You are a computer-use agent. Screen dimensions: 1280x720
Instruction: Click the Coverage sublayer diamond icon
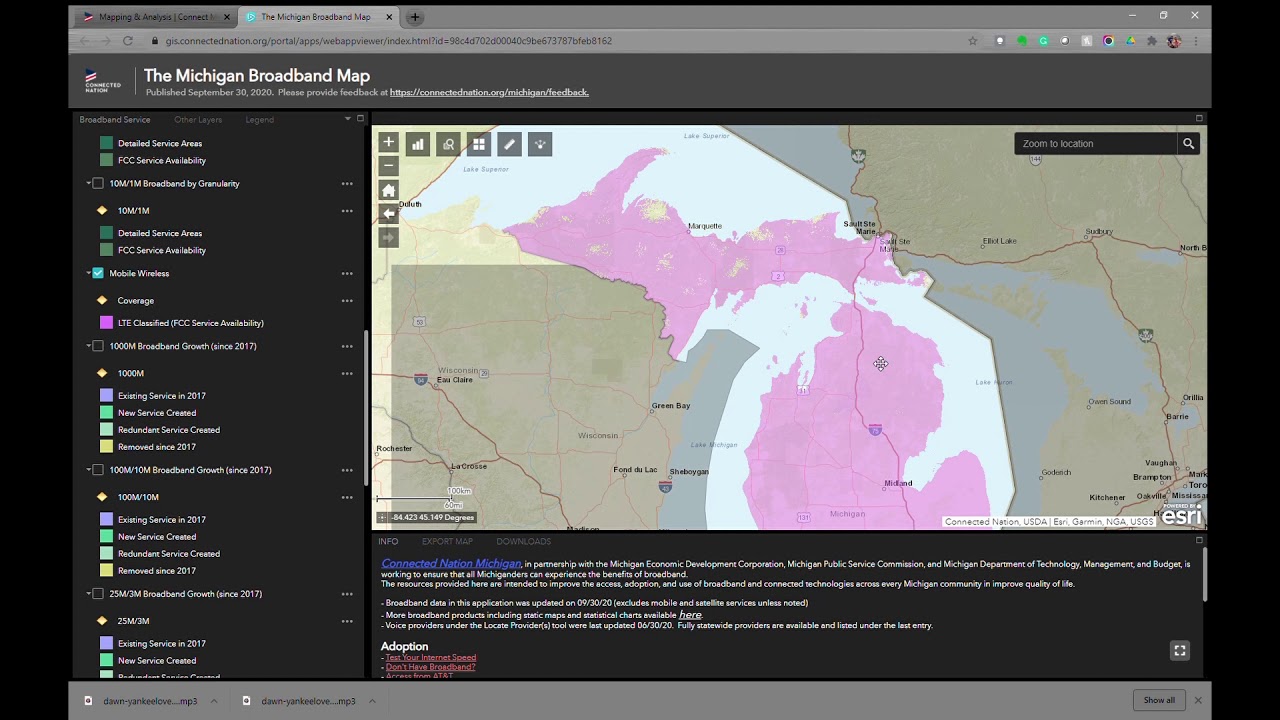click(x=102, y=300)
